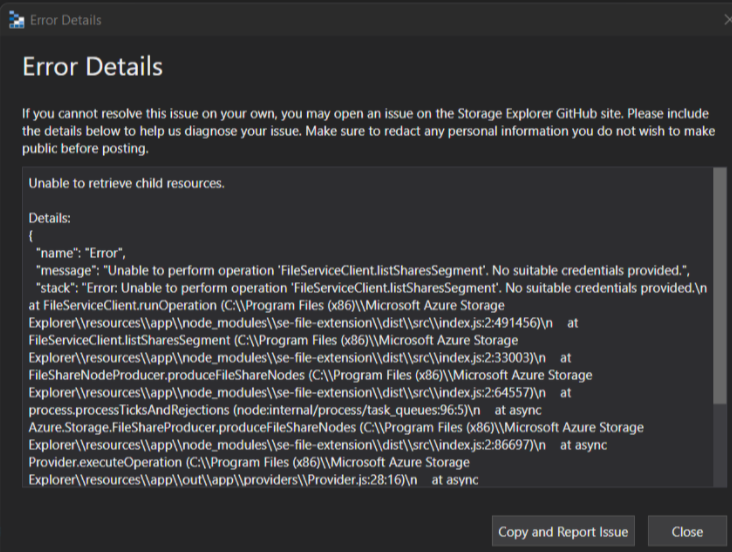The height and width of the screenshot is (552, 732).
Task: Click the Copy and Report Issue button
Action: tap(563, 531)
